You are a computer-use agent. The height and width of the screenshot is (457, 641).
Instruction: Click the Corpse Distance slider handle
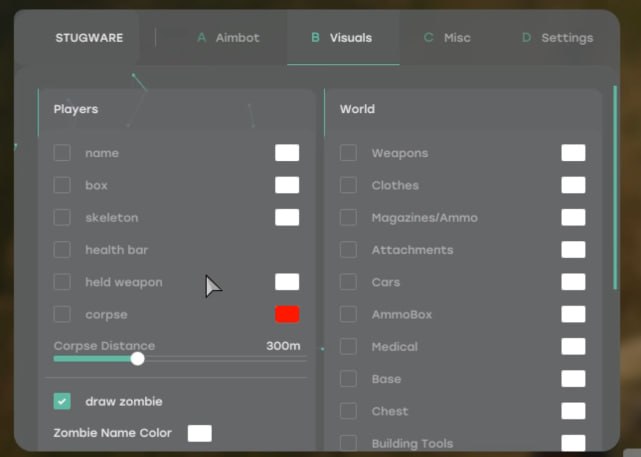click(x=138, y=359)
